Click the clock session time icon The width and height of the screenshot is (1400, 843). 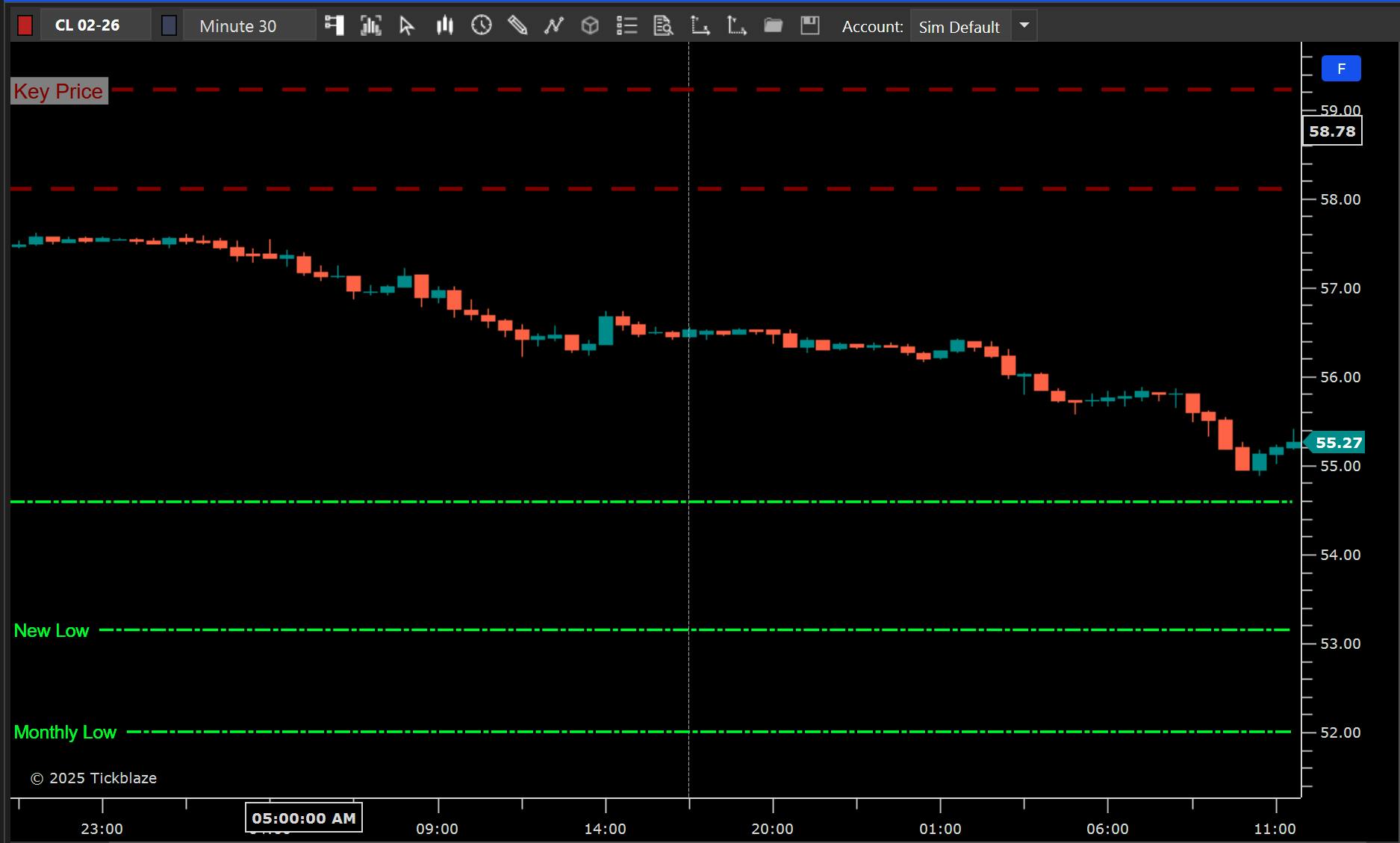(482, 25)
